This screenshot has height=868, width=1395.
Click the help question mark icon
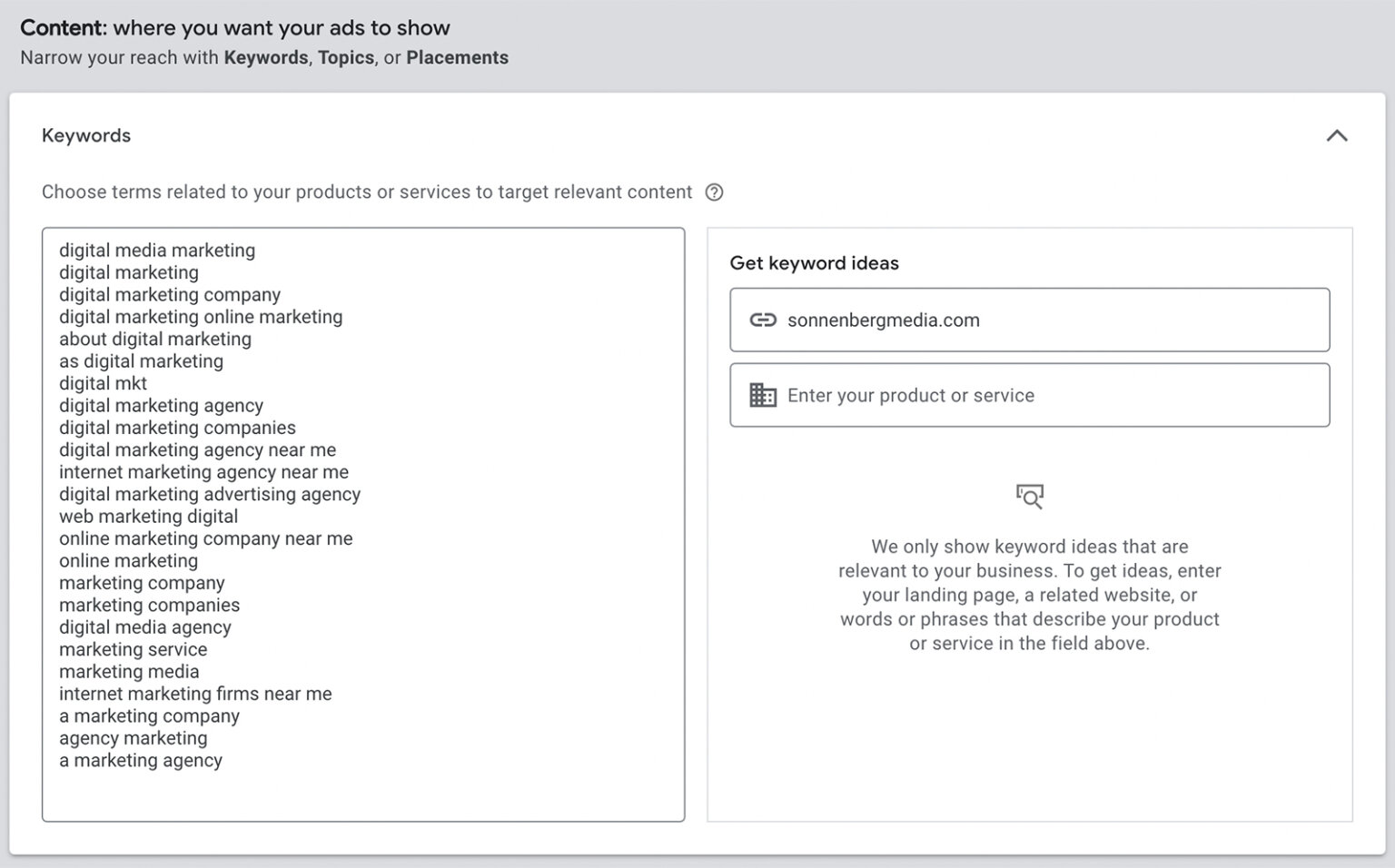tap(714, 192)
